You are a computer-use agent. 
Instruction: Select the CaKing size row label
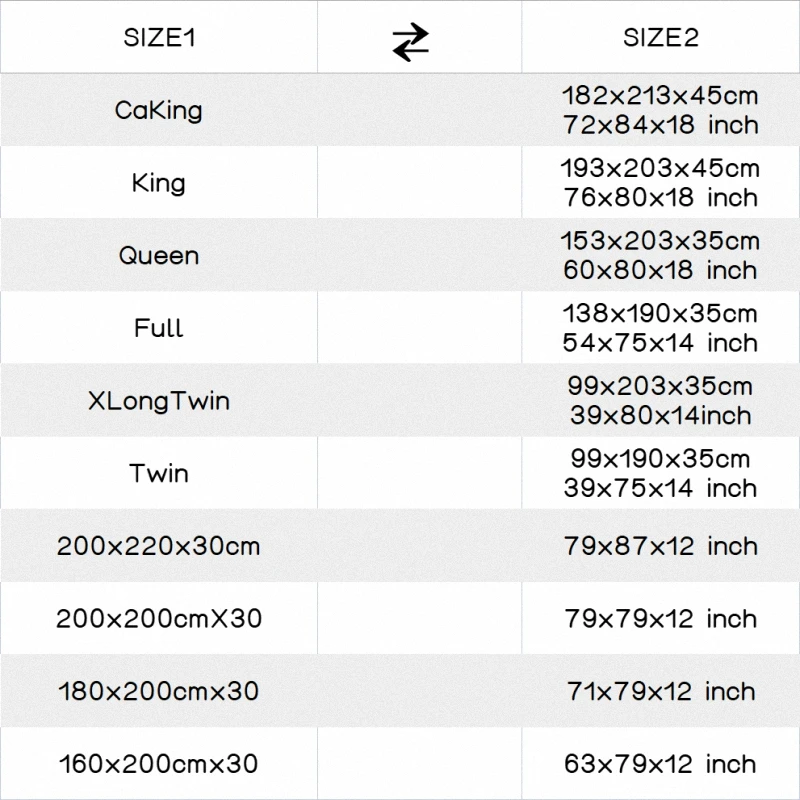click(x=159, y=110)
